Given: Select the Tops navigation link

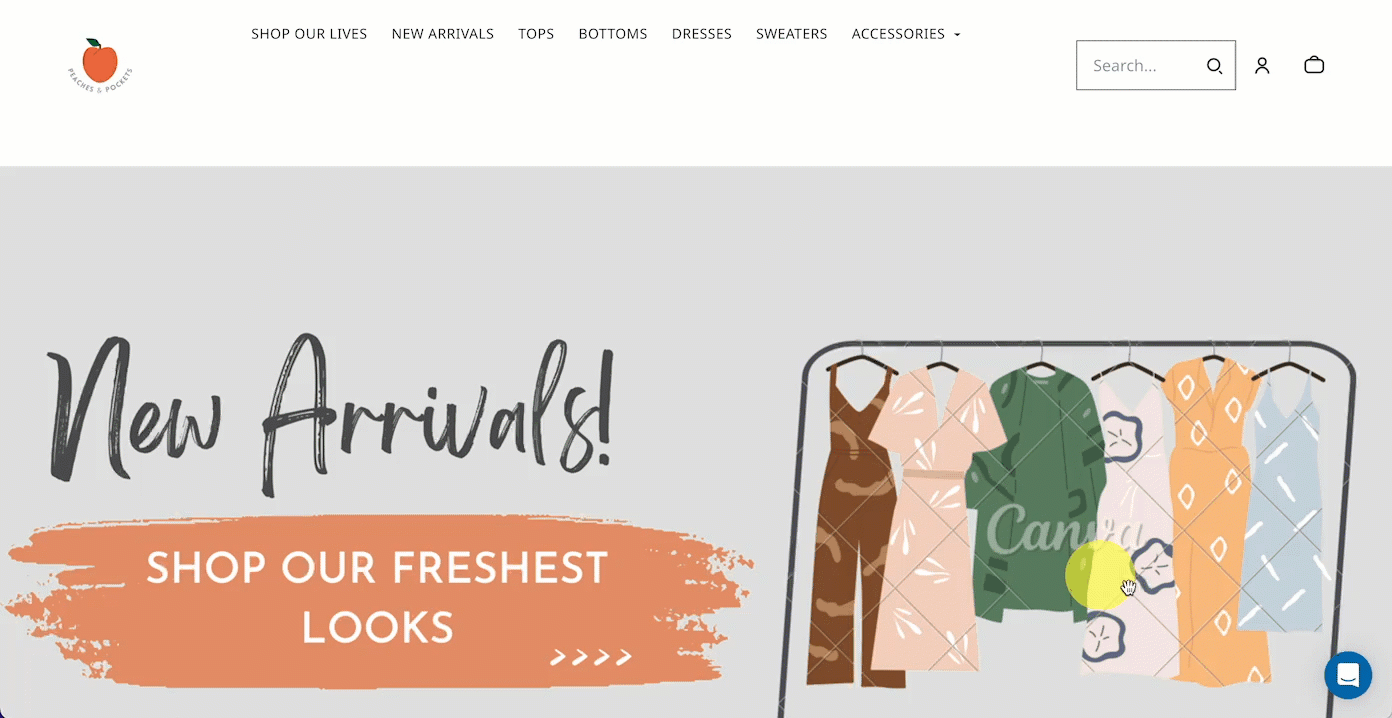Looking at the screenshot, I should [x=536, y=34].
